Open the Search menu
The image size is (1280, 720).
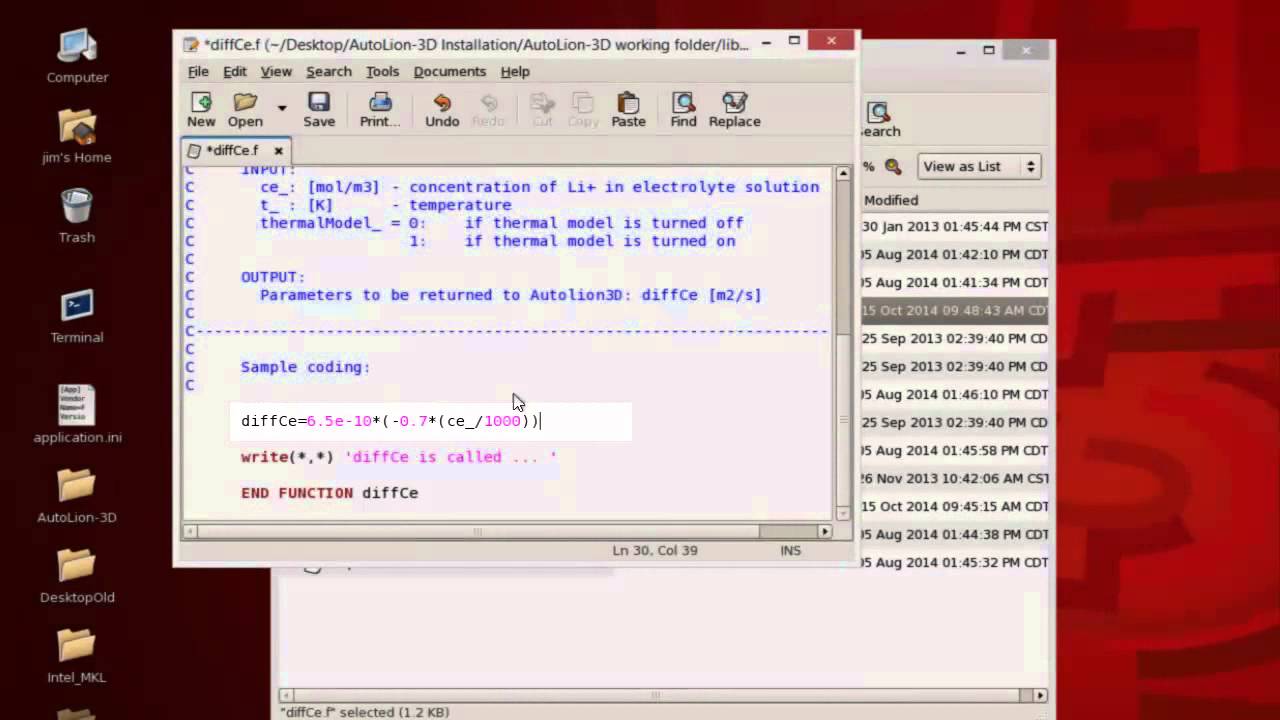[329, 71]
